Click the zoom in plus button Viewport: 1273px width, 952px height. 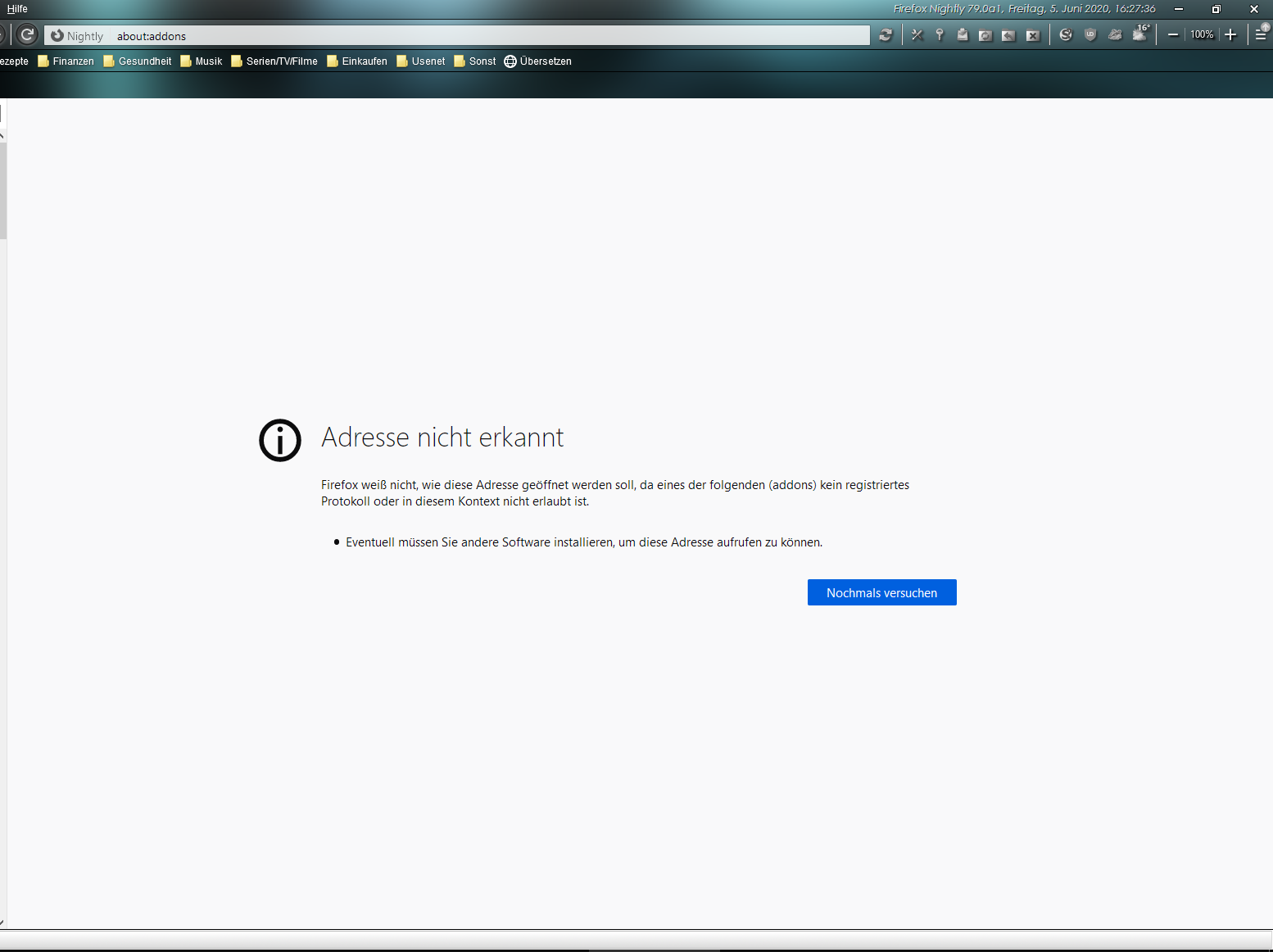(x=1230, y=34)
